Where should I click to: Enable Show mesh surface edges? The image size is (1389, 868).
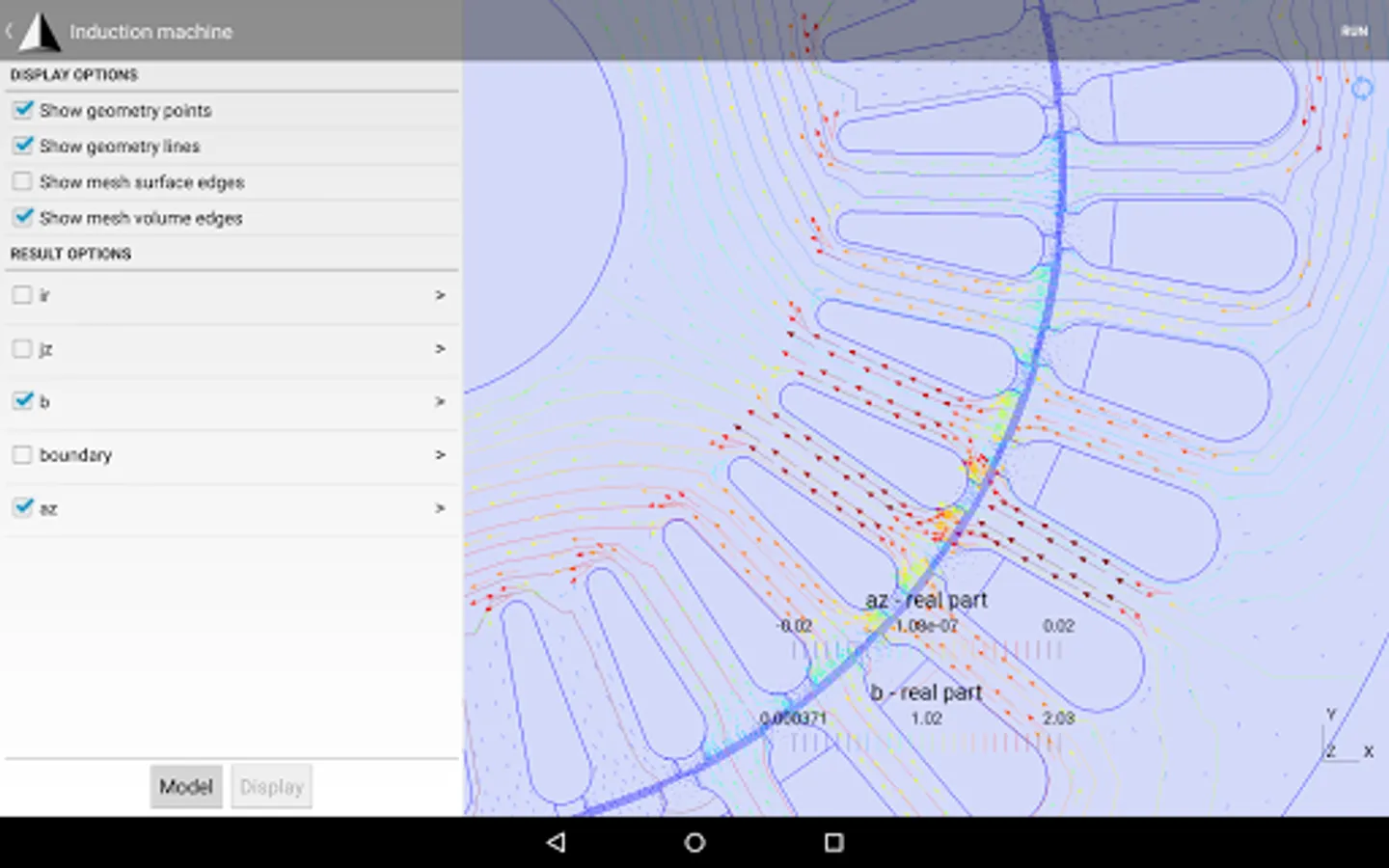click(x=23, y=181)
